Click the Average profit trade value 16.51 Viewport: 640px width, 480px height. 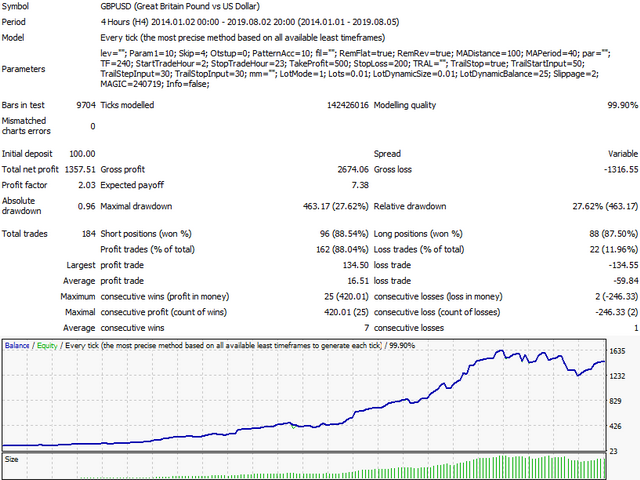tap(358, 281)
